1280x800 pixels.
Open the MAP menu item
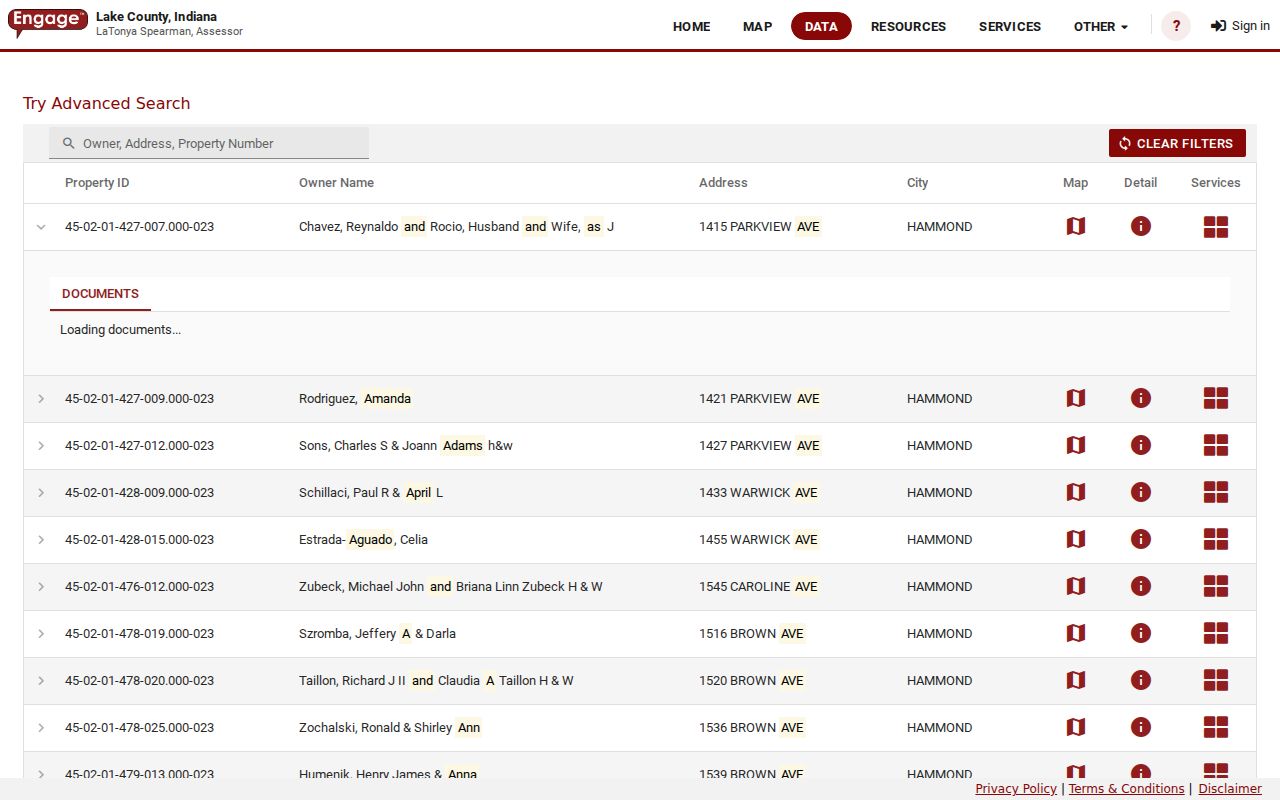(x=757, y=27)
